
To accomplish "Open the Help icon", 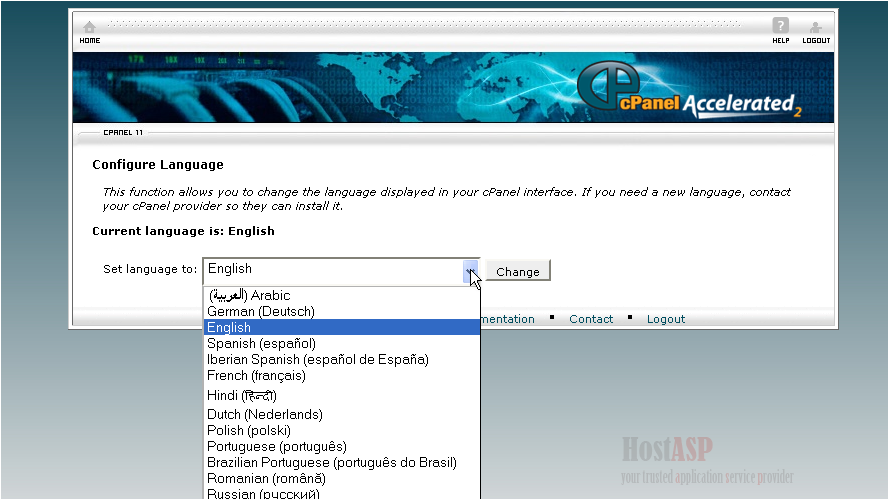I will [781, 30].
